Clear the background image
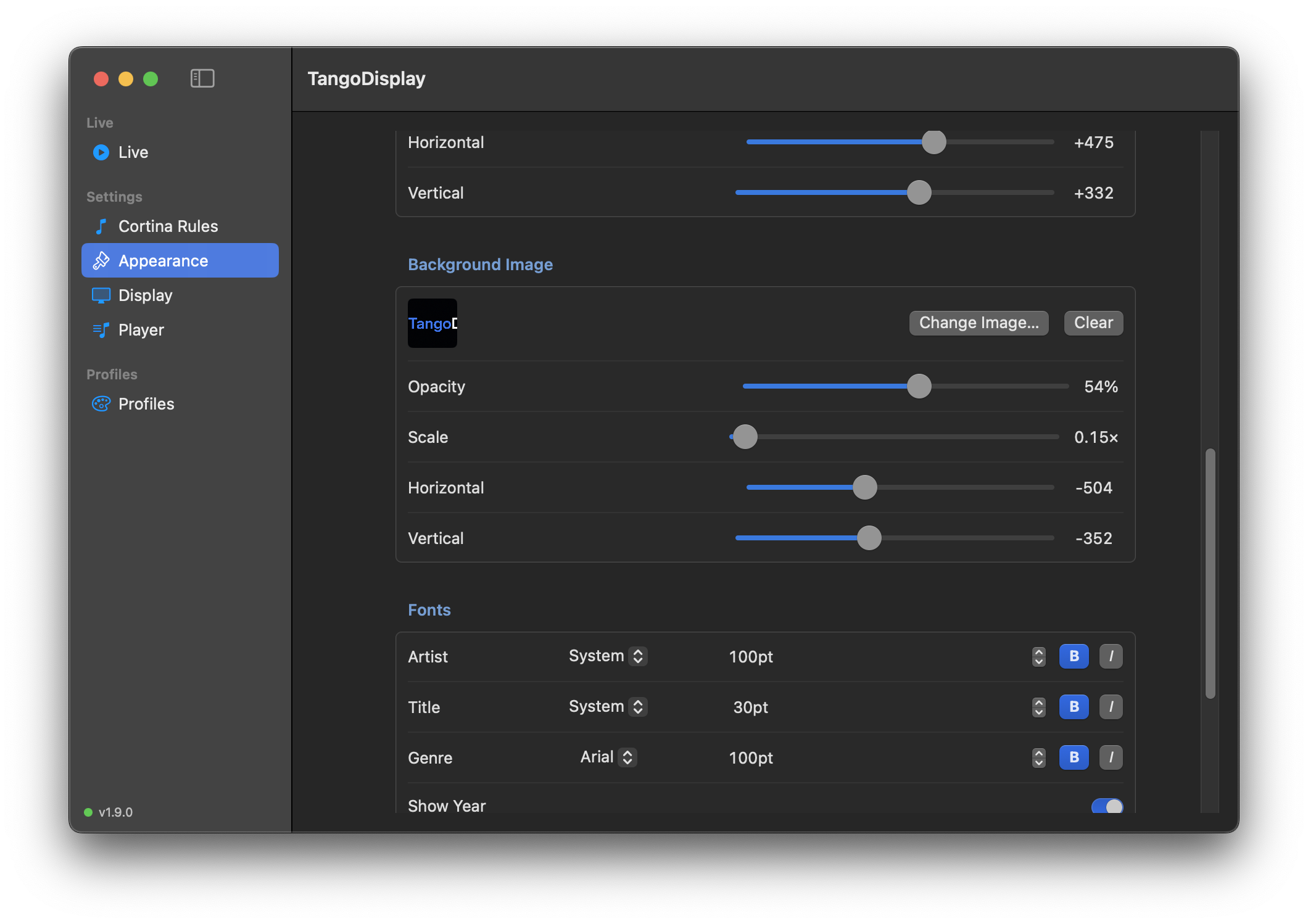This screenshot has width=1308, height=924. point(1094,323)
